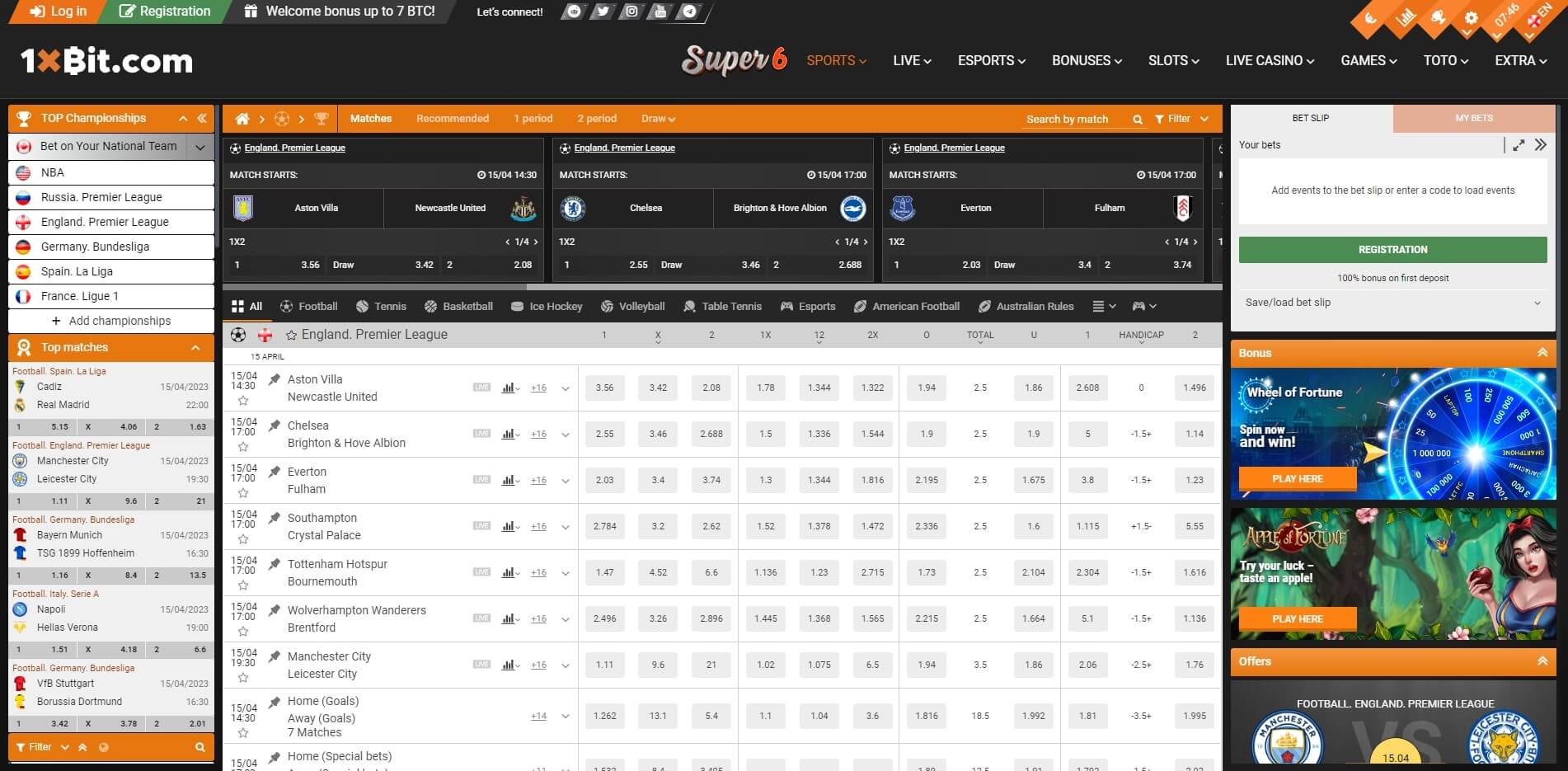Viewport: 1568px width, 771px height.
Task: Collapse the Offers panel
Action: (x=1542, y=661)
